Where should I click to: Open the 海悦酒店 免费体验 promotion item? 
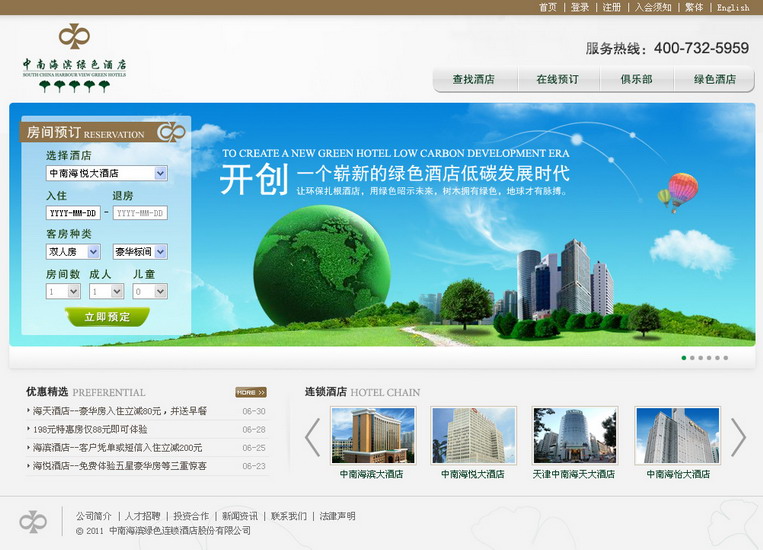pos(120,466)
